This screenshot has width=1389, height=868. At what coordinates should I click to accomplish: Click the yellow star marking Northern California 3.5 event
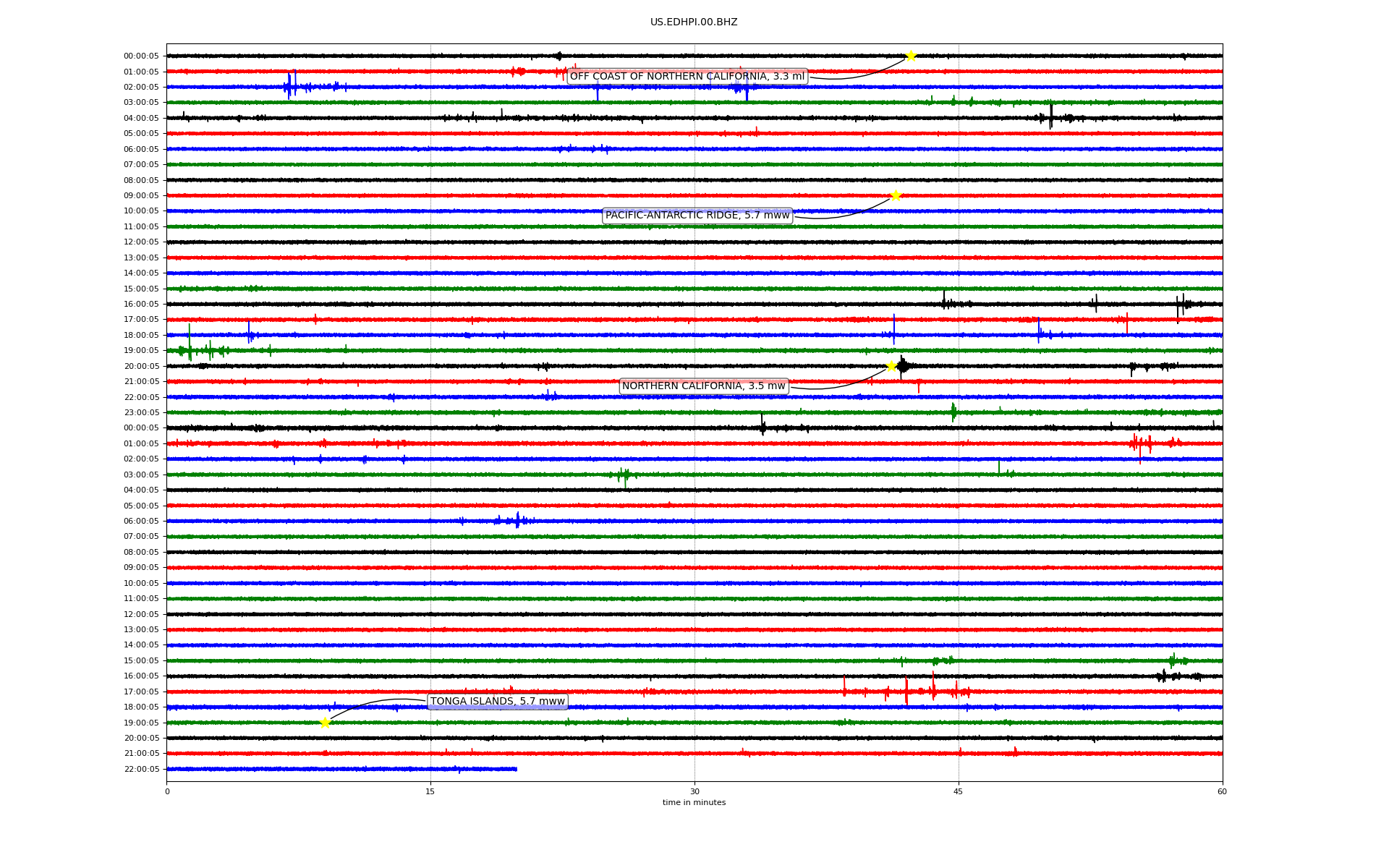coord(891,366)
